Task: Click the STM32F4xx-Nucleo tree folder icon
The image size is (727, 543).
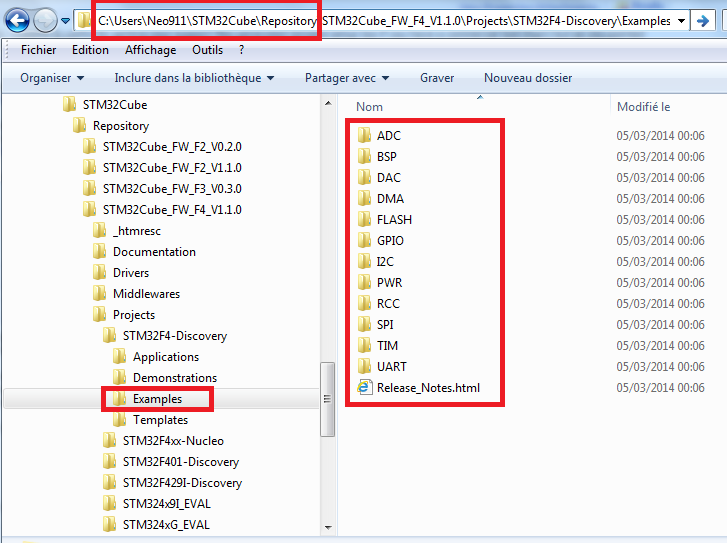Action: (109, 441)
